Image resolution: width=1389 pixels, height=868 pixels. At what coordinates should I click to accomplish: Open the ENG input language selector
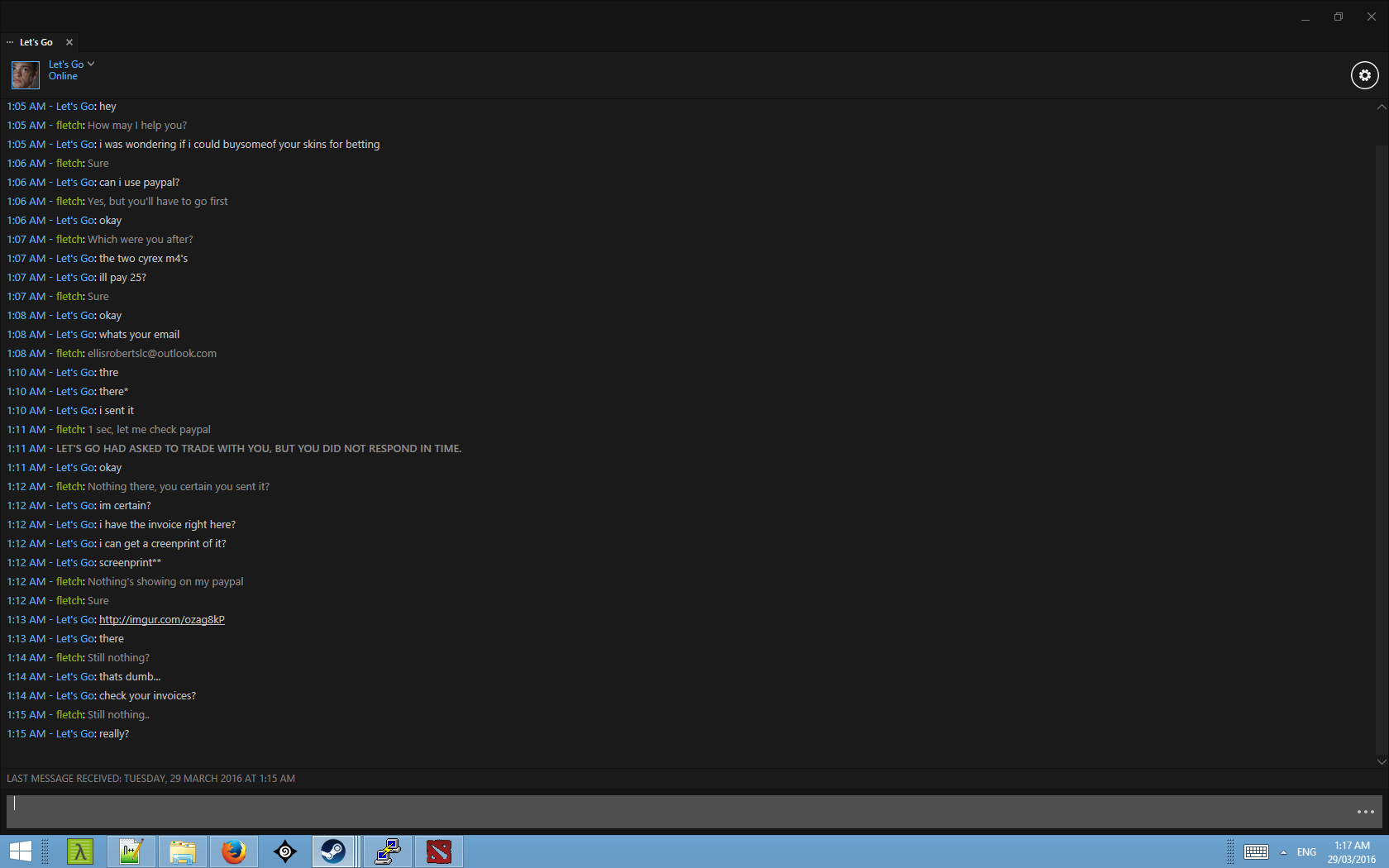[1306, 852]
